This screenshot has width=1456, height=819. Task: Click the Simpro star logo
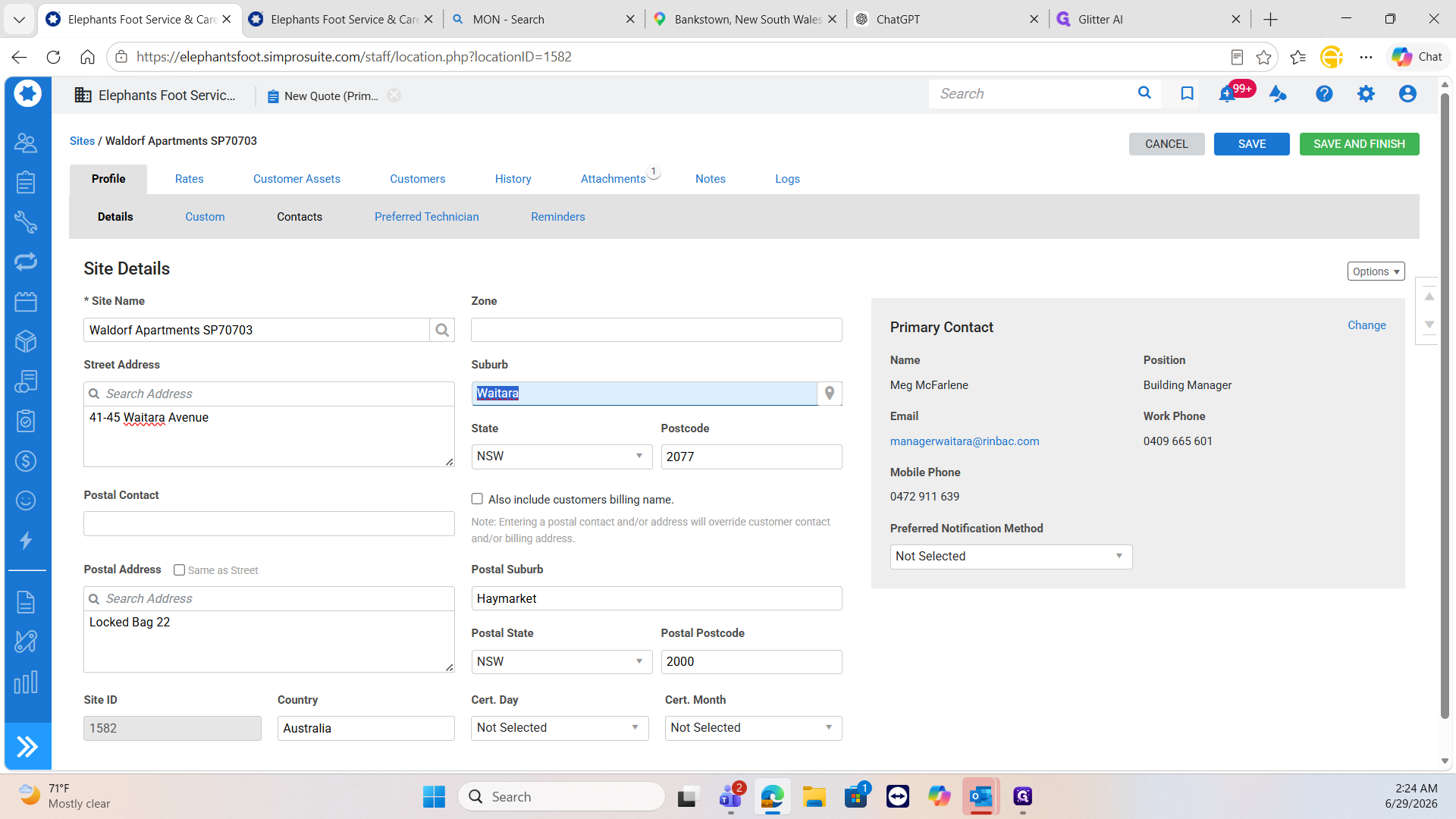click(x=27, y=94)
